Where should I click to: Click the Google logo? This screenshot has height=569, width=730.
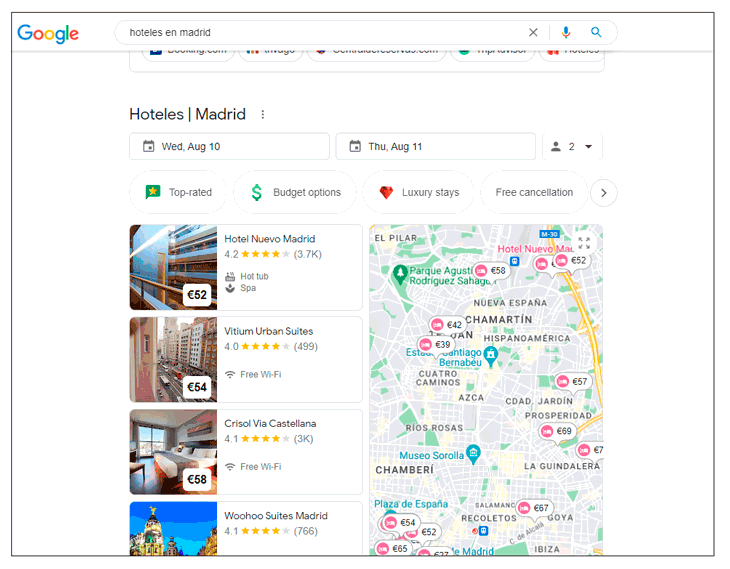[48, 34]
